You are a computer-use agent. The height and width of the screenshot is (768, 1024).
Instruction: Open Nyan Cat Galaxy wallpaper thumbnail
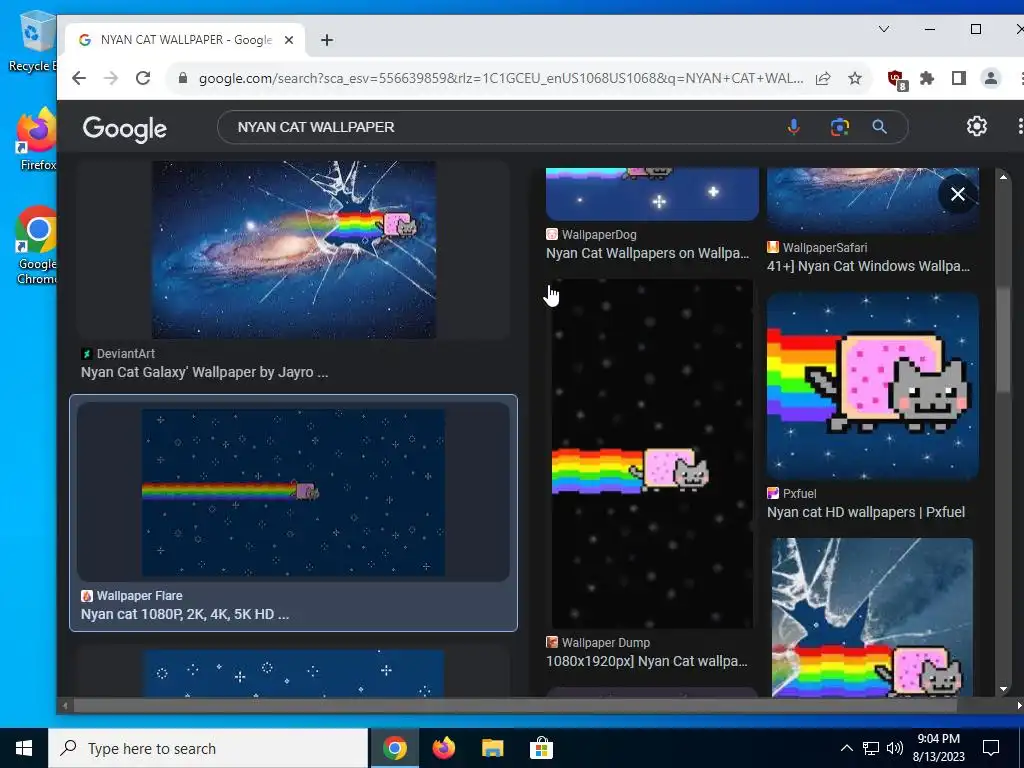(293, 249)
